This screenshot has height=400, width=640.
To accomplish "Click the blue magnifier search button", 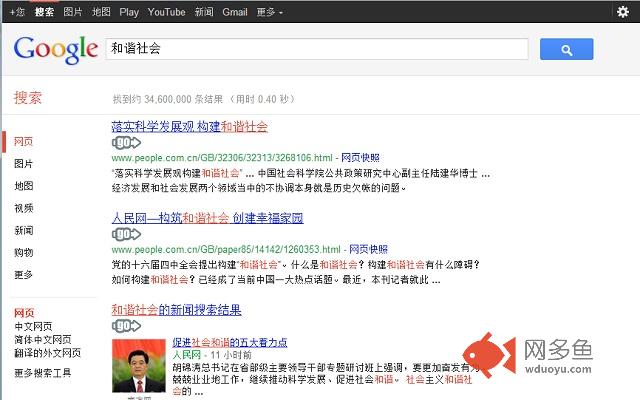I will click(x=566, y=49).
